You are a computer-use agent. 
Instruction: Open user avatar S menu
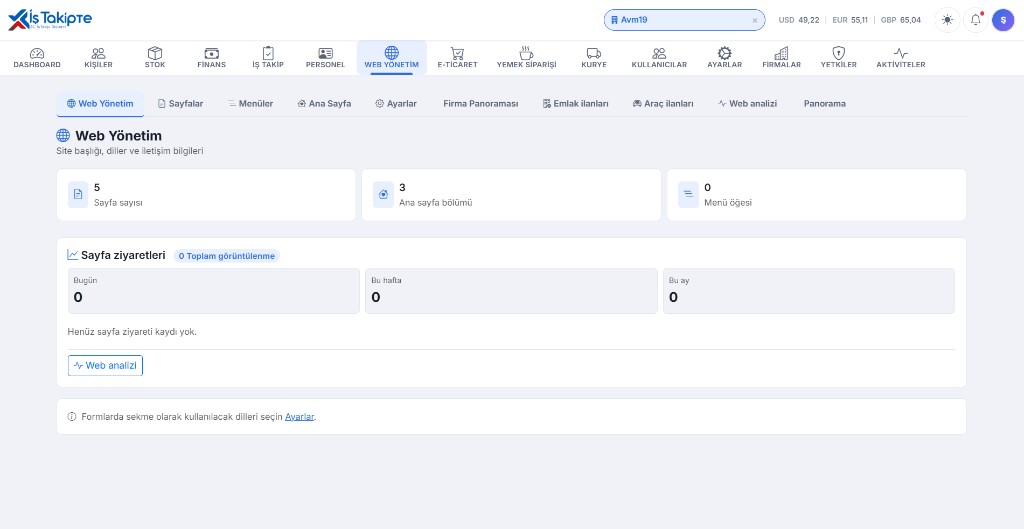1003,20
